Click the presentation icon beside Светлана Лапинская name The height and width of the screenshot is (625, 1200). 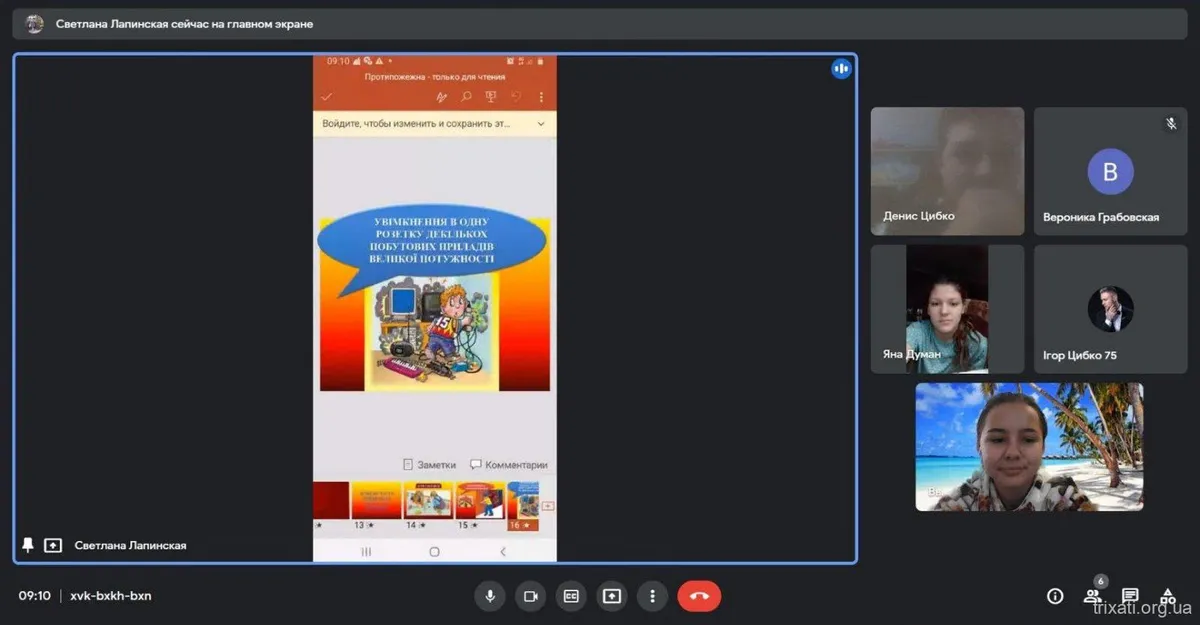pyautogui.click(x=54, y=545)
